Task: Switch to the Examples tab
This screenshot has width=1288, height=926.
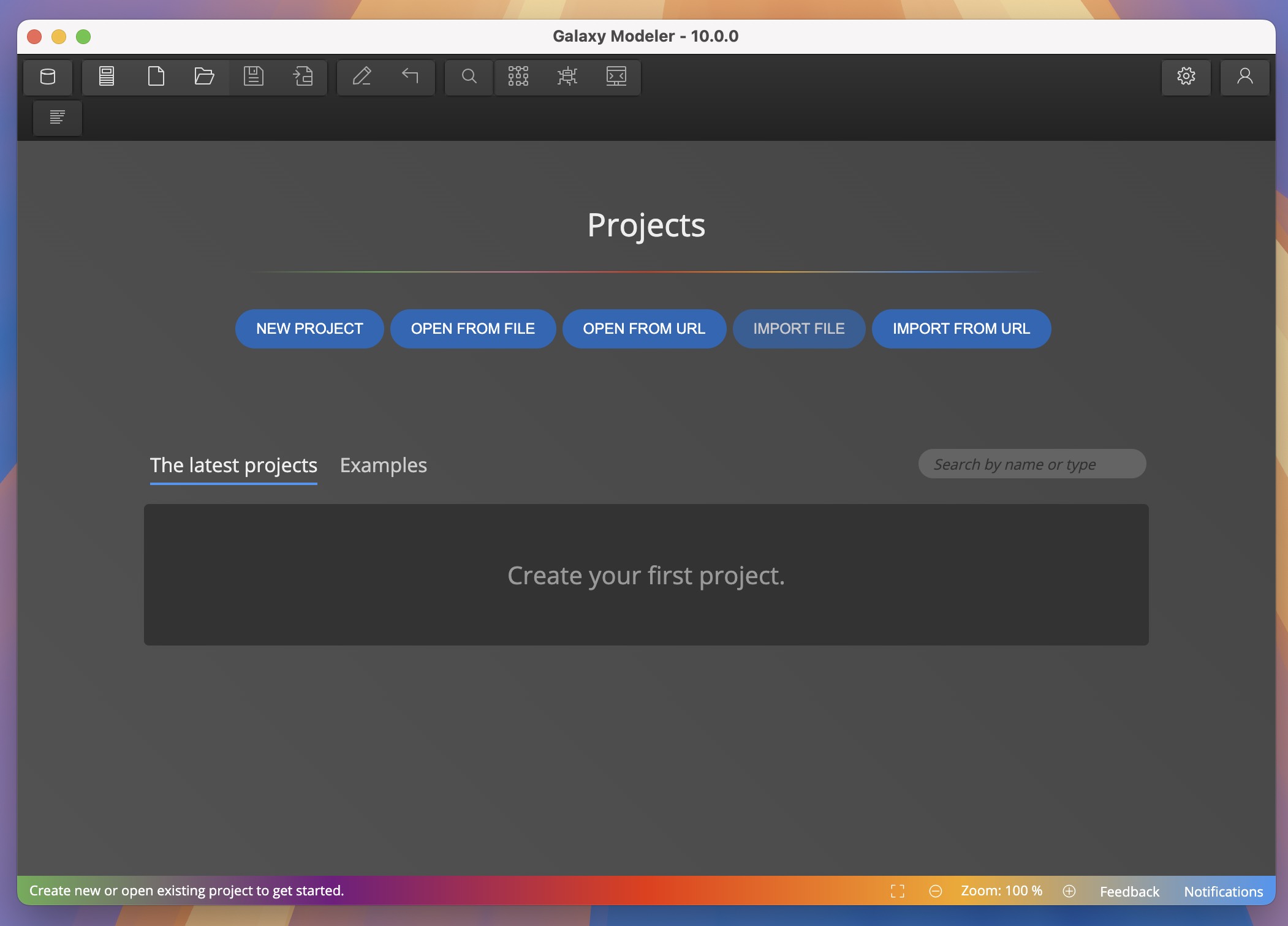Action: coord(384,465)
